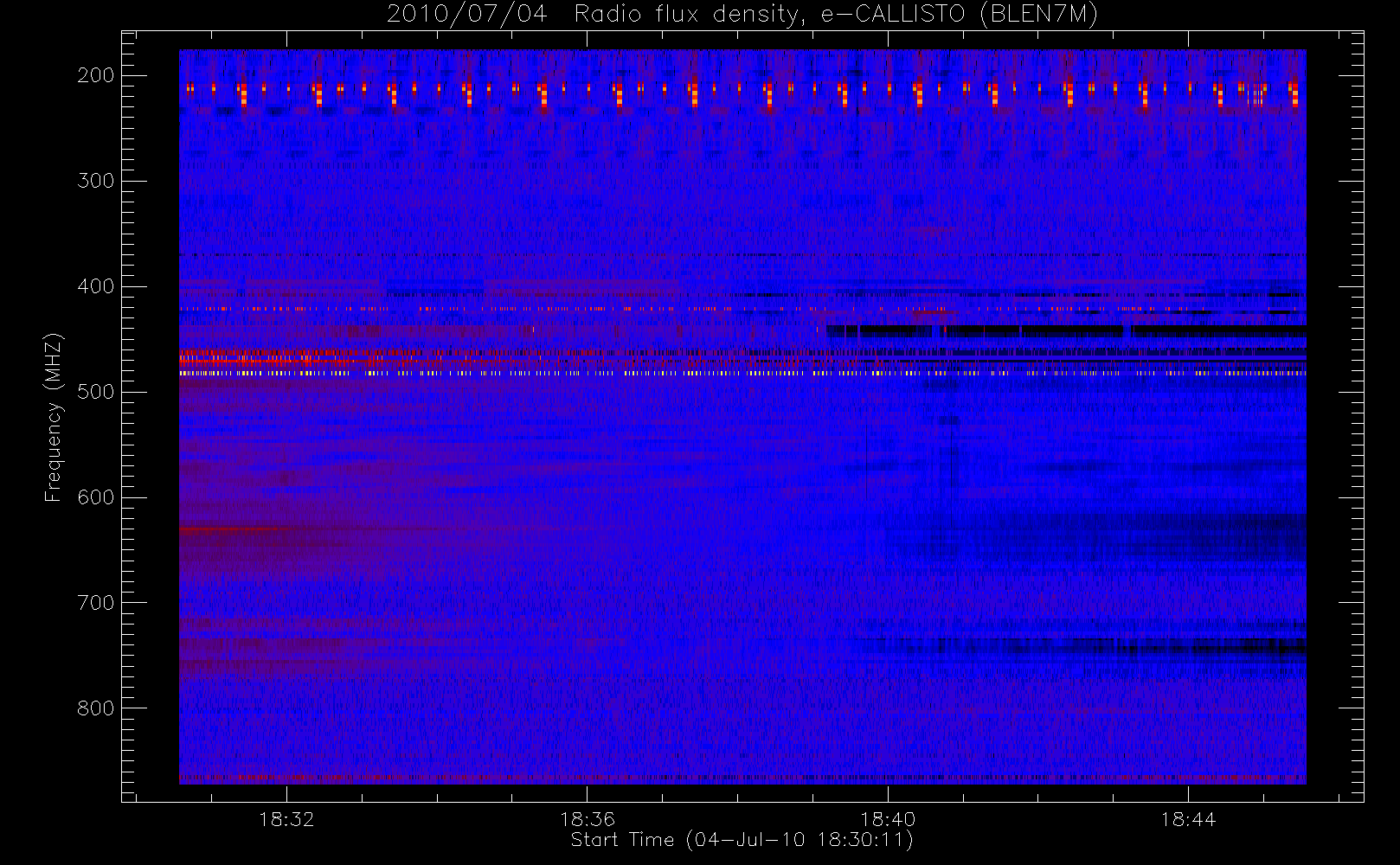This screenshot has width=1400, height=865.
Task: Click the time tick label "18:44"
Action: (1188, 819)
